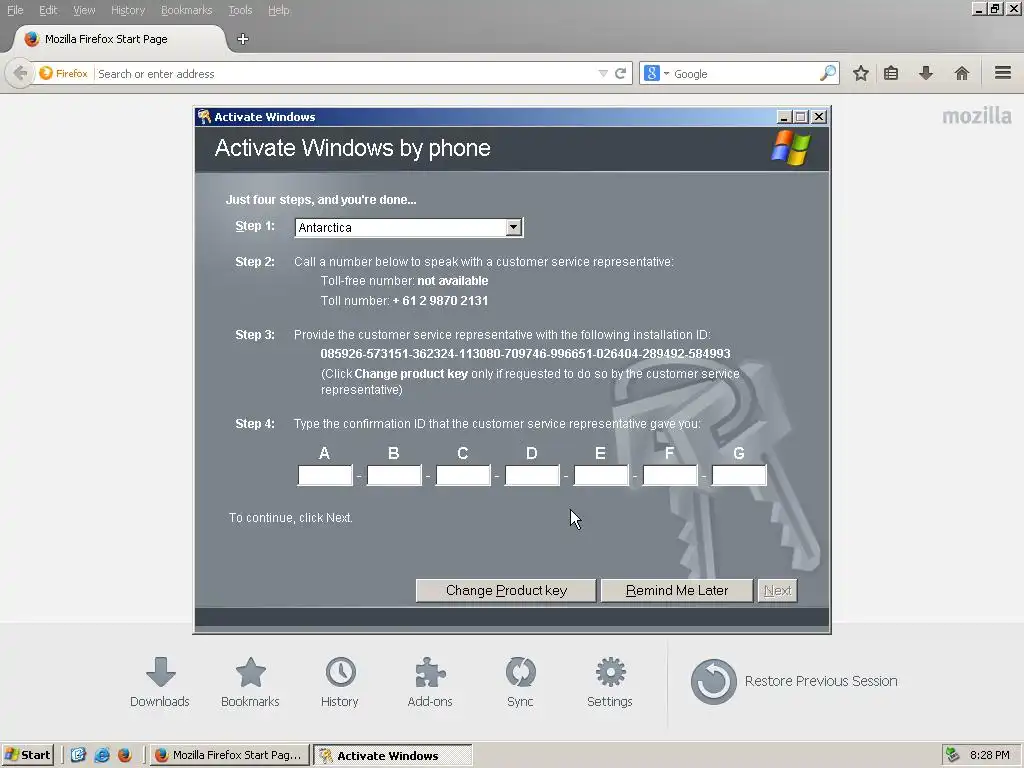Image resolution: width=1024 pixels, height=768 pixels.
Task: Open the Downloads arrow in Firefox toolbar
Action: tap(926, 73)
